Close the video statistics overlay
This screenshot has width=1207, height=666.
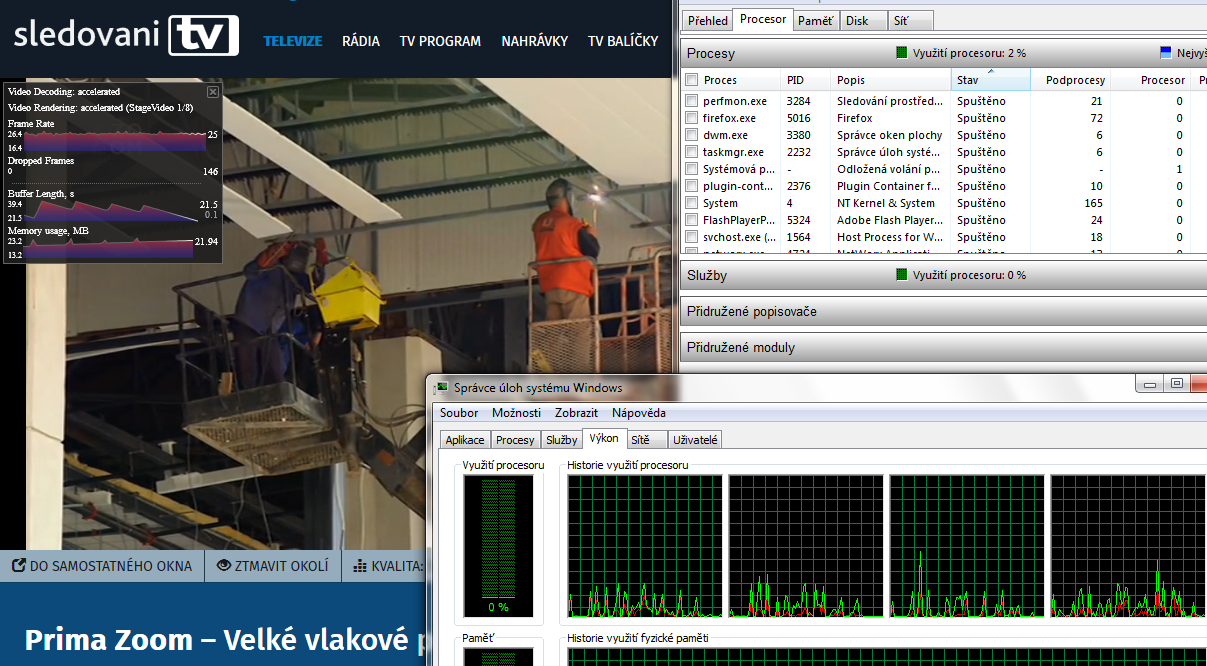click(x=212, y=92)
